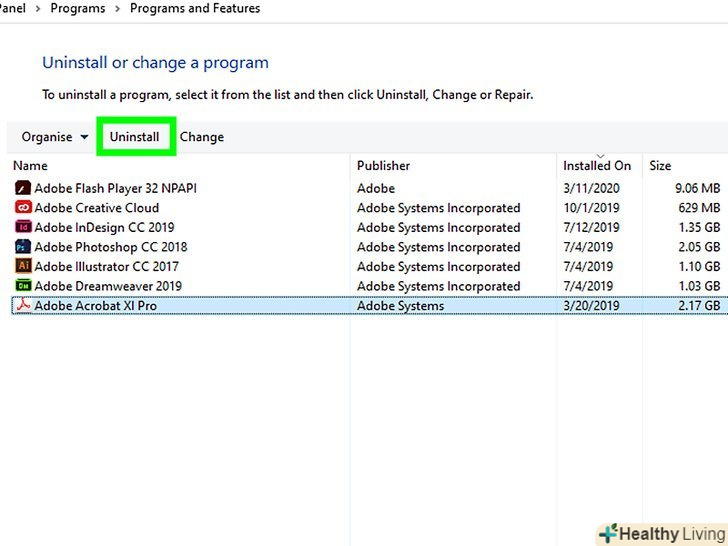The image size is (728, 546).
Task: Select Adobe Flash Player 32 NPAPI
Action: click(116, 188)
